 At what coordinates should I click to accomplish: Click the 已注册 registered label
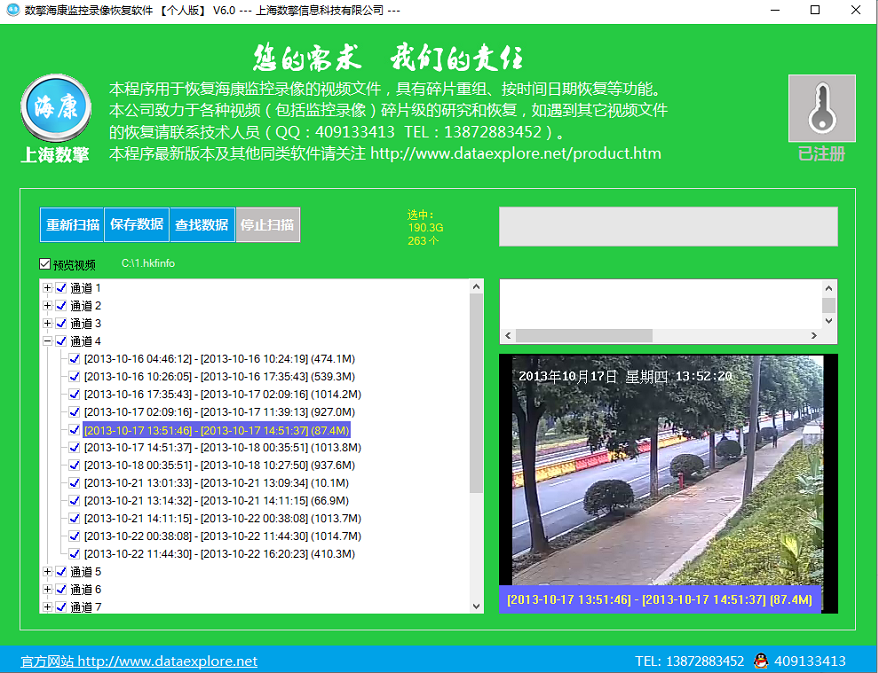(x=821, y=153)
